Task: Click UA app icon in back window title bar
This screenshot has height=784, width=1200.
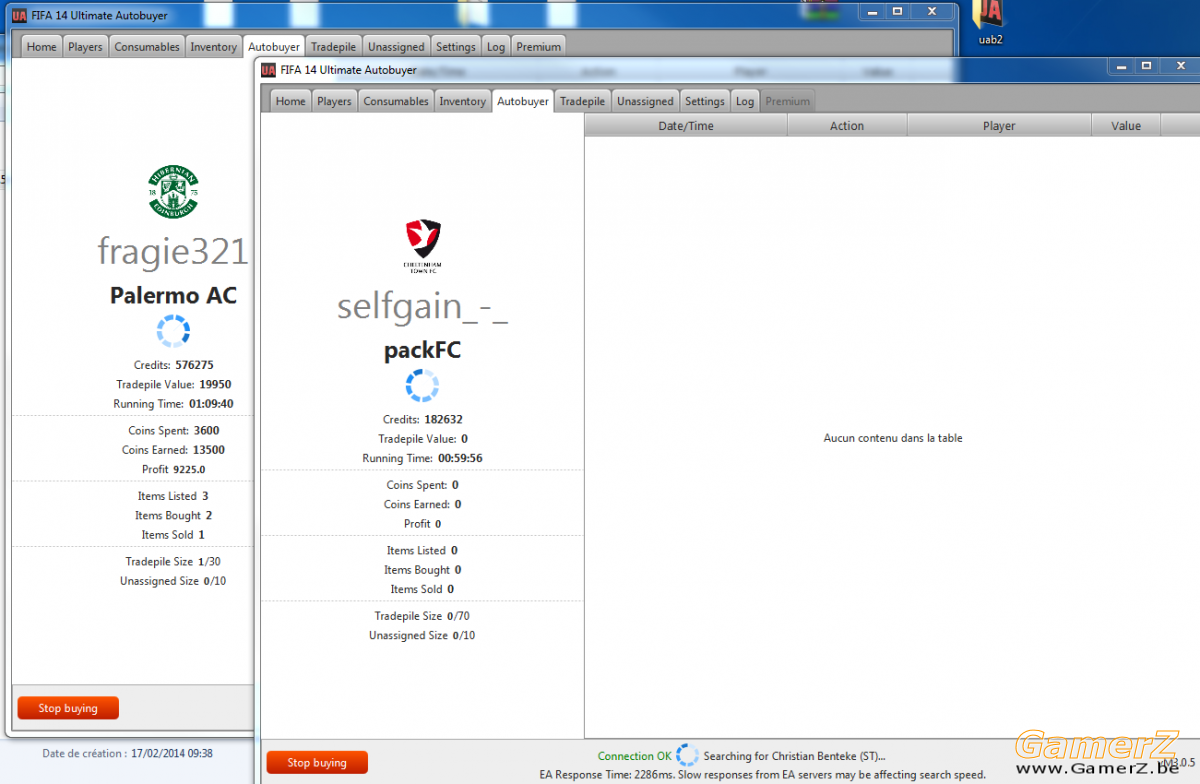Action: pos(19,15)
